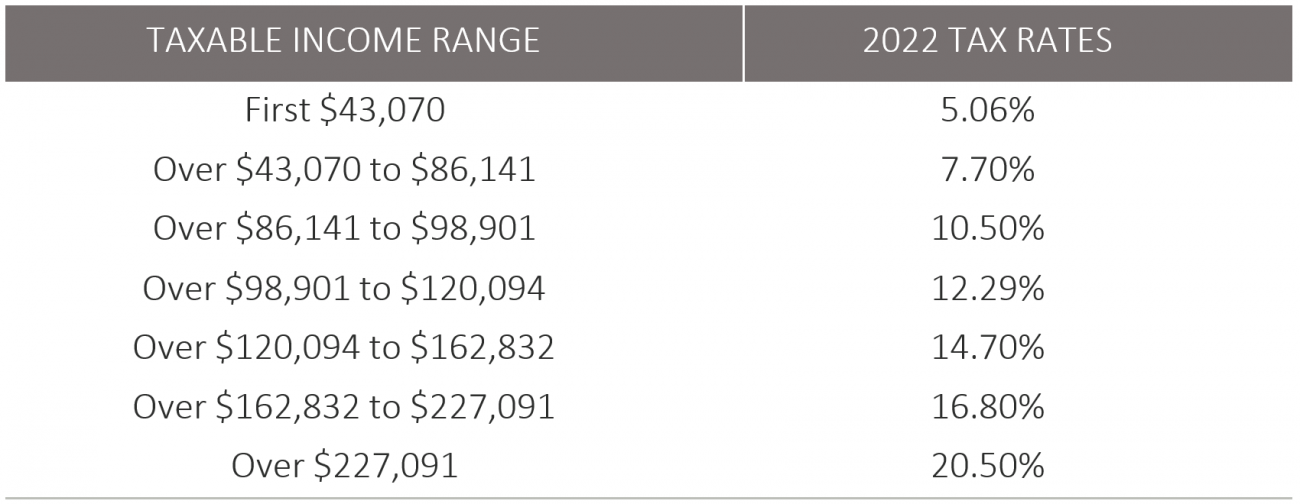Click 'Over $86,141 to $98,901' range
This screenshot has width=1300, height=504.
pyautogui.click(x=344, y=229)
